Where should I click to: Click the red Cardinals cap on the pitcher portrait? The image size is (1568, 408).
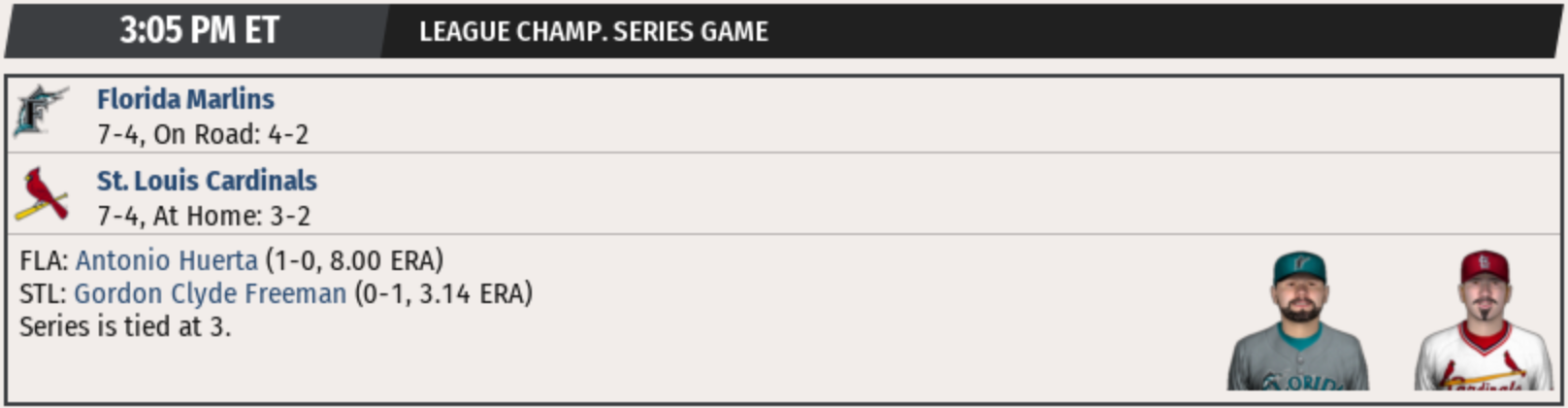[1484, 265]
